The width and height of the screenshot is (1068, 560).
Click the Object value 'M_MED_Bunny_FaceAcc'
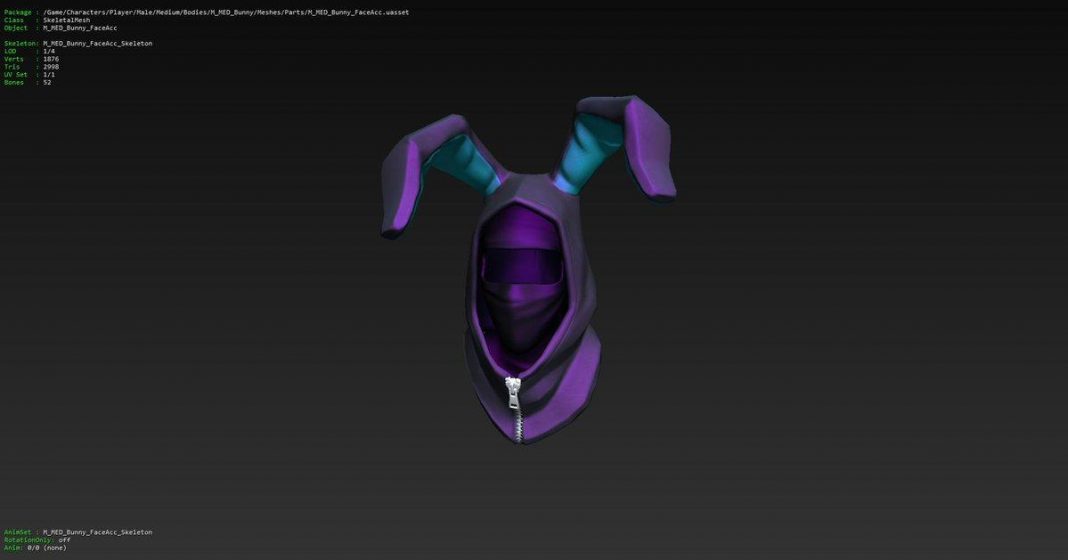(x=80, y=28)
